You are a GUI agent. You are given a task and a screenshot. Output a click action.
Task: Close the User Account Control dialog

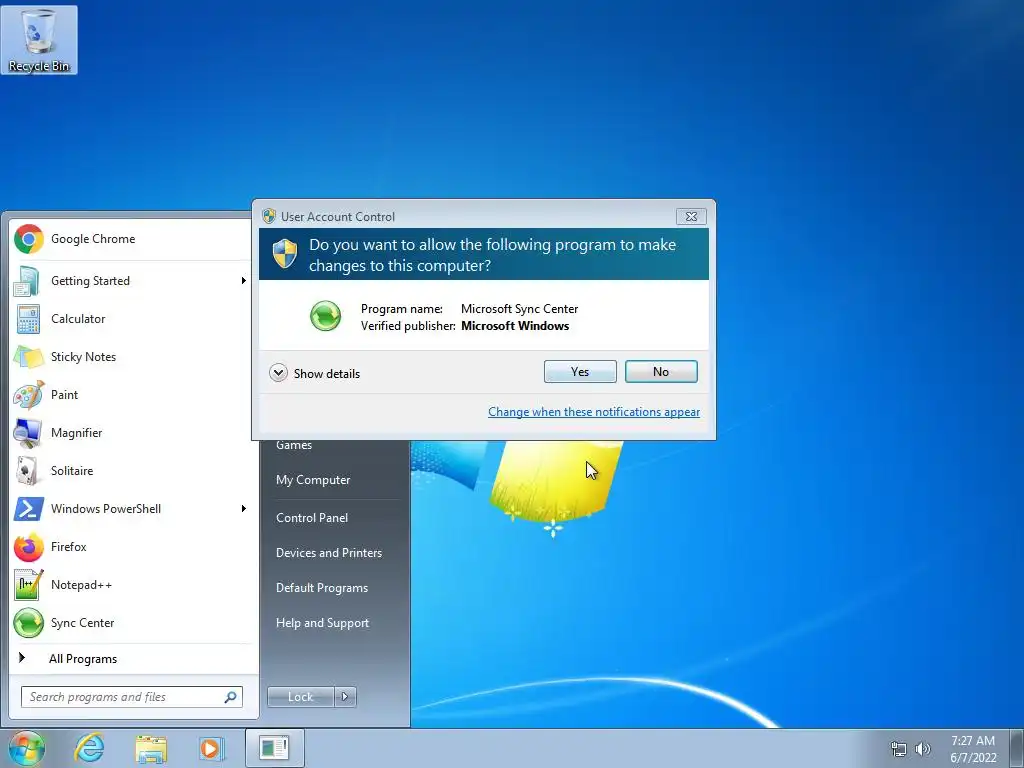(x=691, y=216)
